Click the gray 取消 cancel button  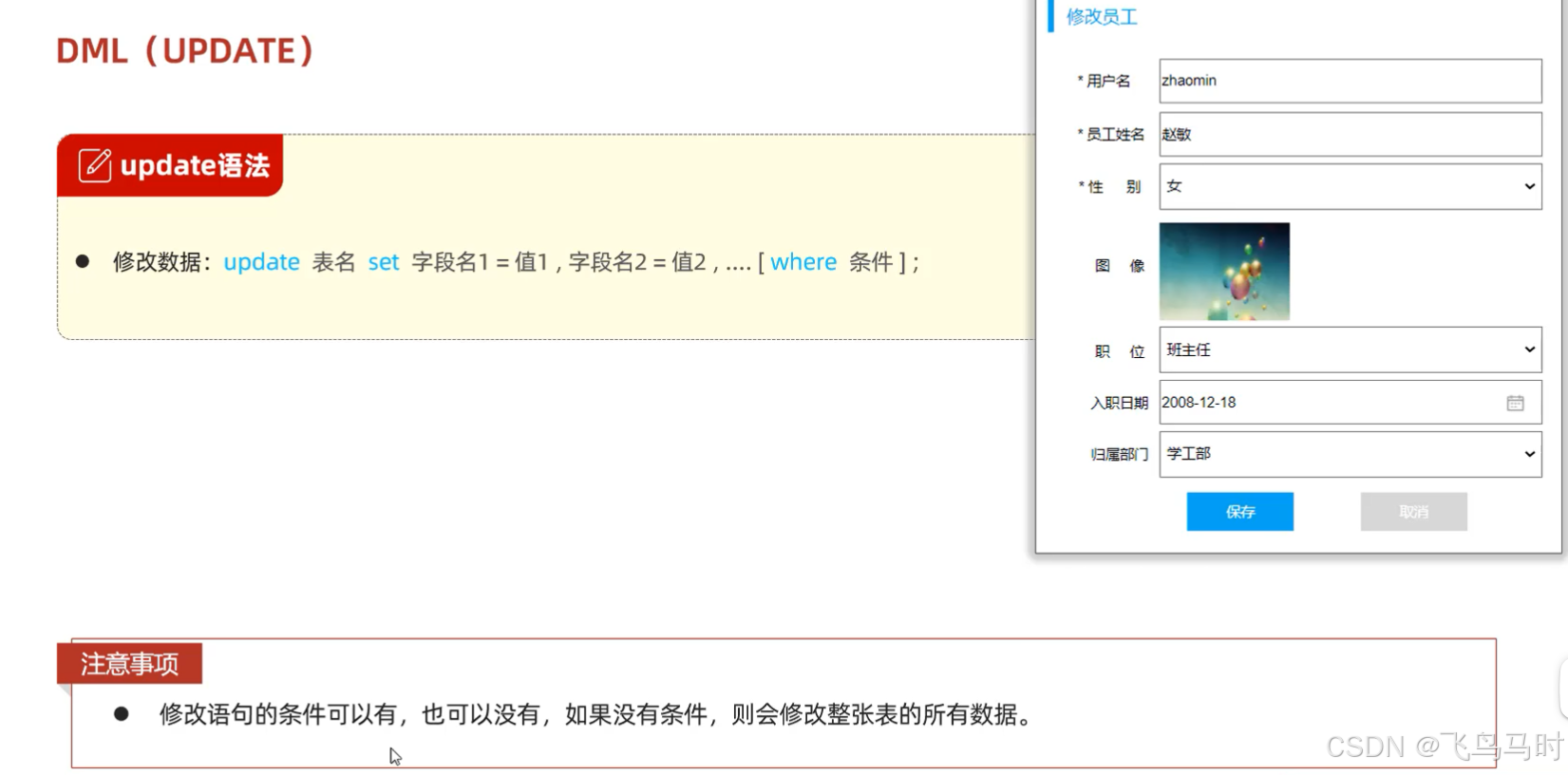1413,511
